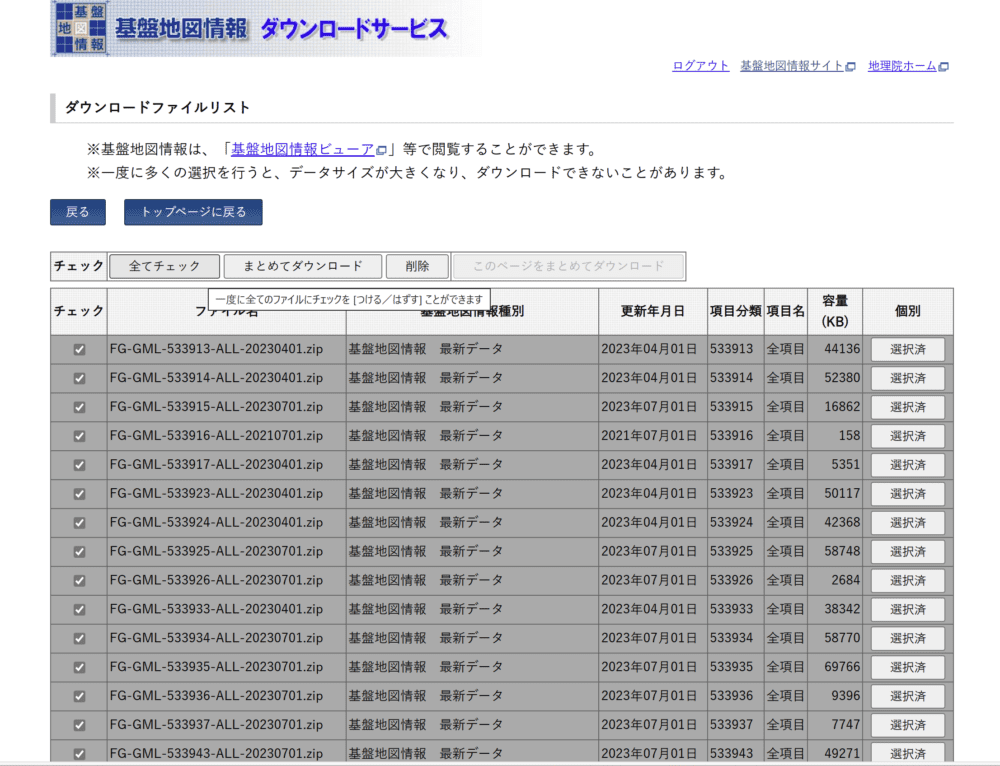This screenshot has height=766, width=1000.
Task: Click 選択済 button in the 533934 row
Action: pyautogui.click(x=908, y=638)
